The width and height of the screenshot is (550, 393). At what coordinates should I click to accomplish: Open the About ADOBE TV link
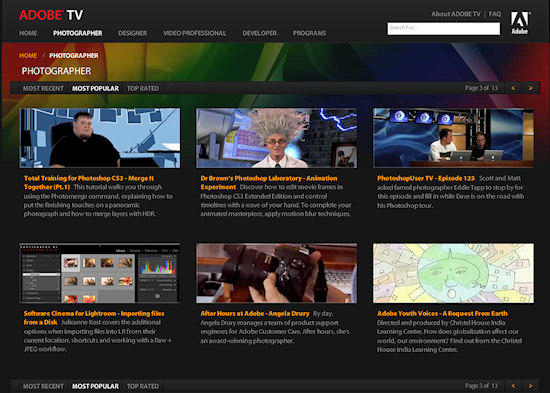coord(456,14)
